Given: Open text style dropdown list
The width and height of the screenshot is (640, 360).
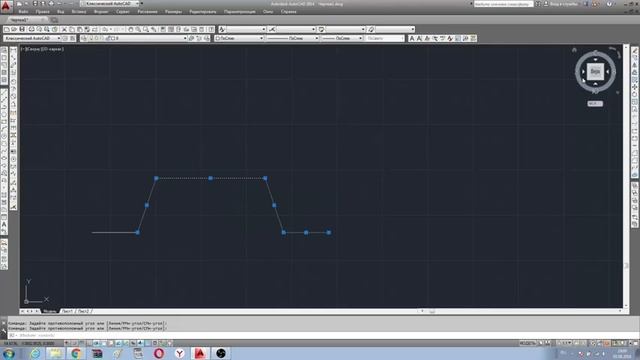Looking at the screenshot, I should 246,29.
